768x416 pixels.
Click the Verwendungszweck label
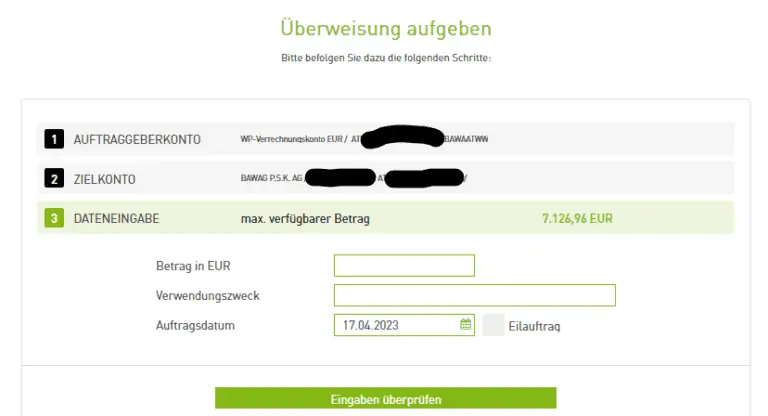point(208,296)
